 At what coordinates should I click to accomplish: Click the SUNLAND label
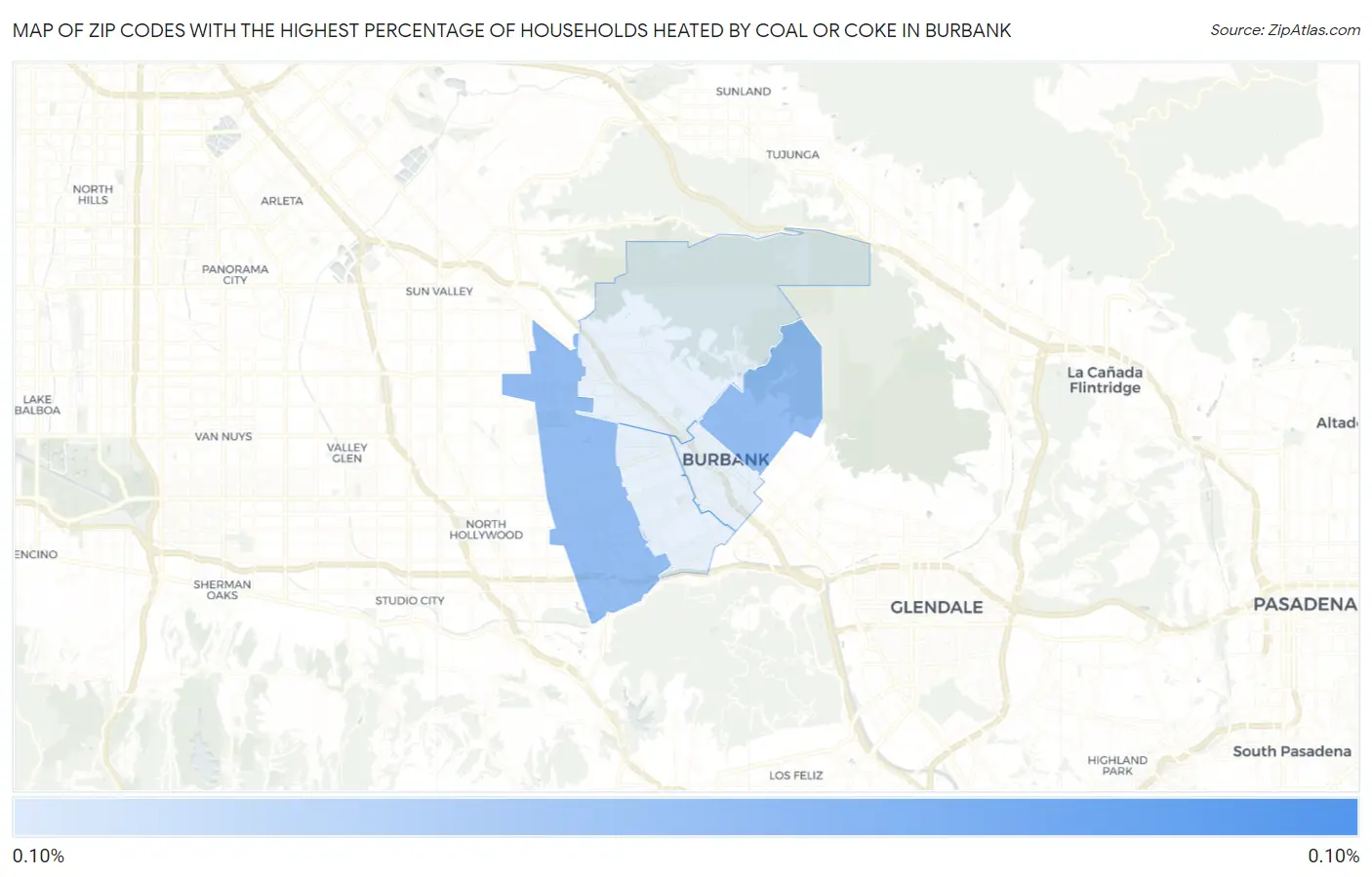point(744,91)
